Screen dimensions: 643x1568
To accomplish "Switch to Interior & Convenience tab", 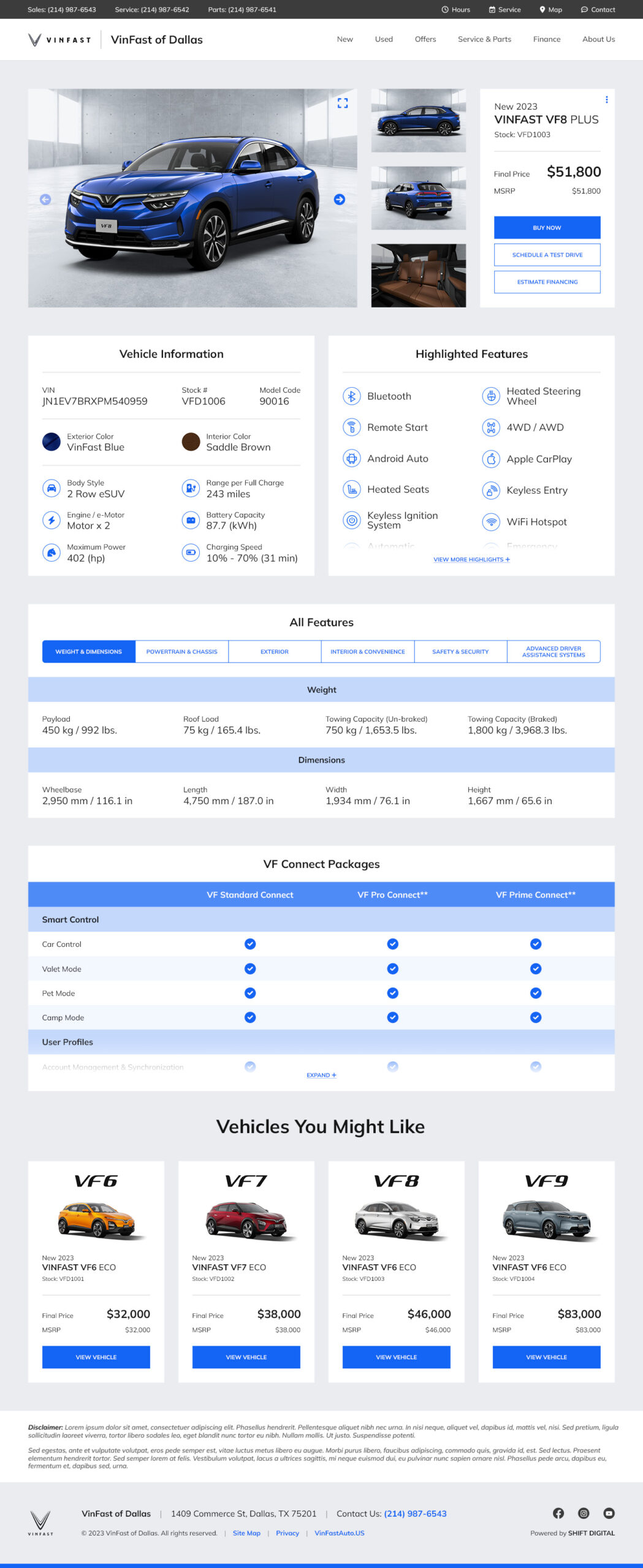I will (368, 652).
